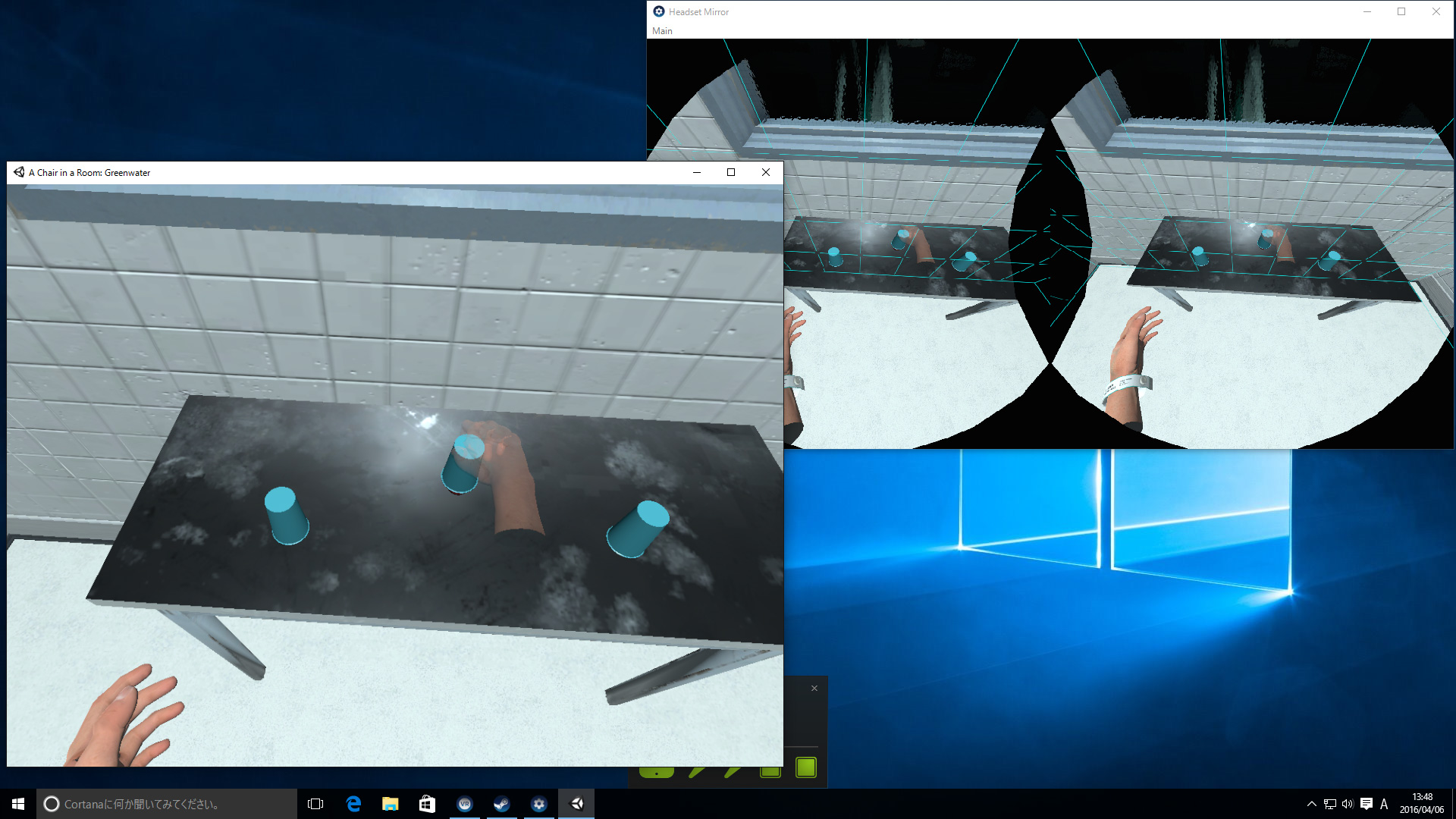Image resolution: width=1456 pixels, height=819 pixels.
Task: Open the Main menu in Headset Mirror
Action: point(662,31)
